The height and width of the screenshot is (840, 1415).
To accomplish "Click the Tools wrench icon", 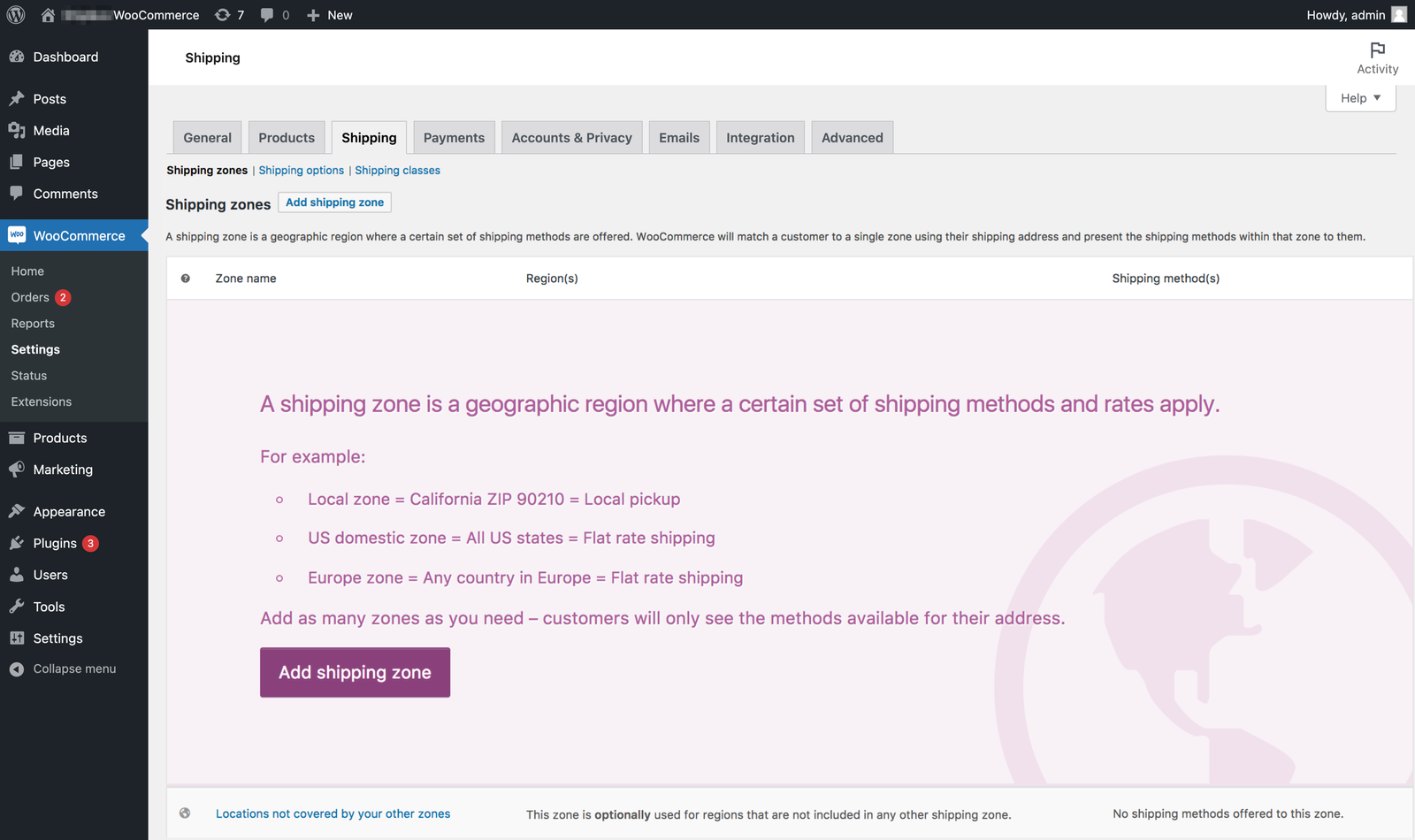I will click(x=18, y=607).
